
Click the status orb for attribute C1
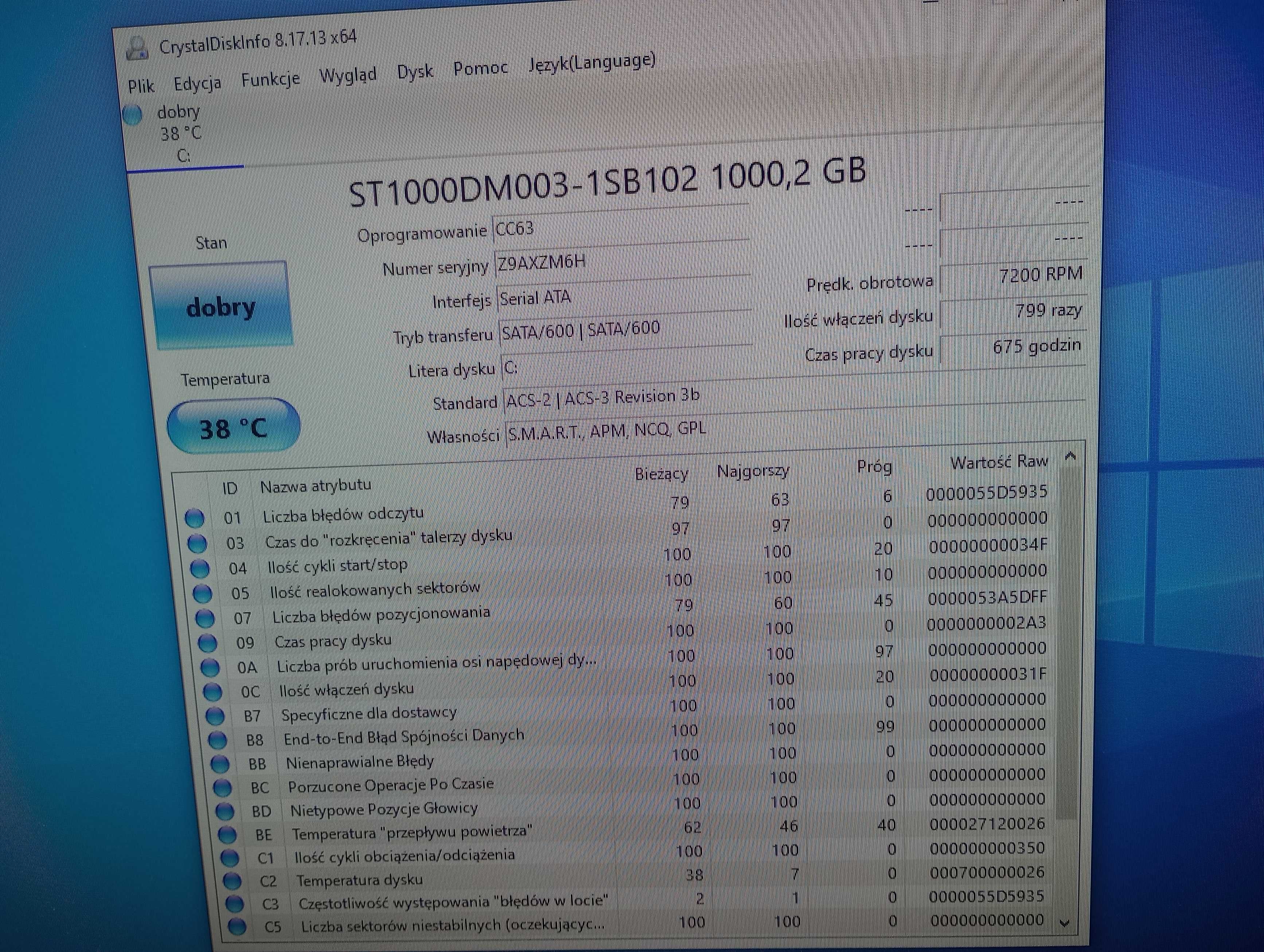point(230,858)
